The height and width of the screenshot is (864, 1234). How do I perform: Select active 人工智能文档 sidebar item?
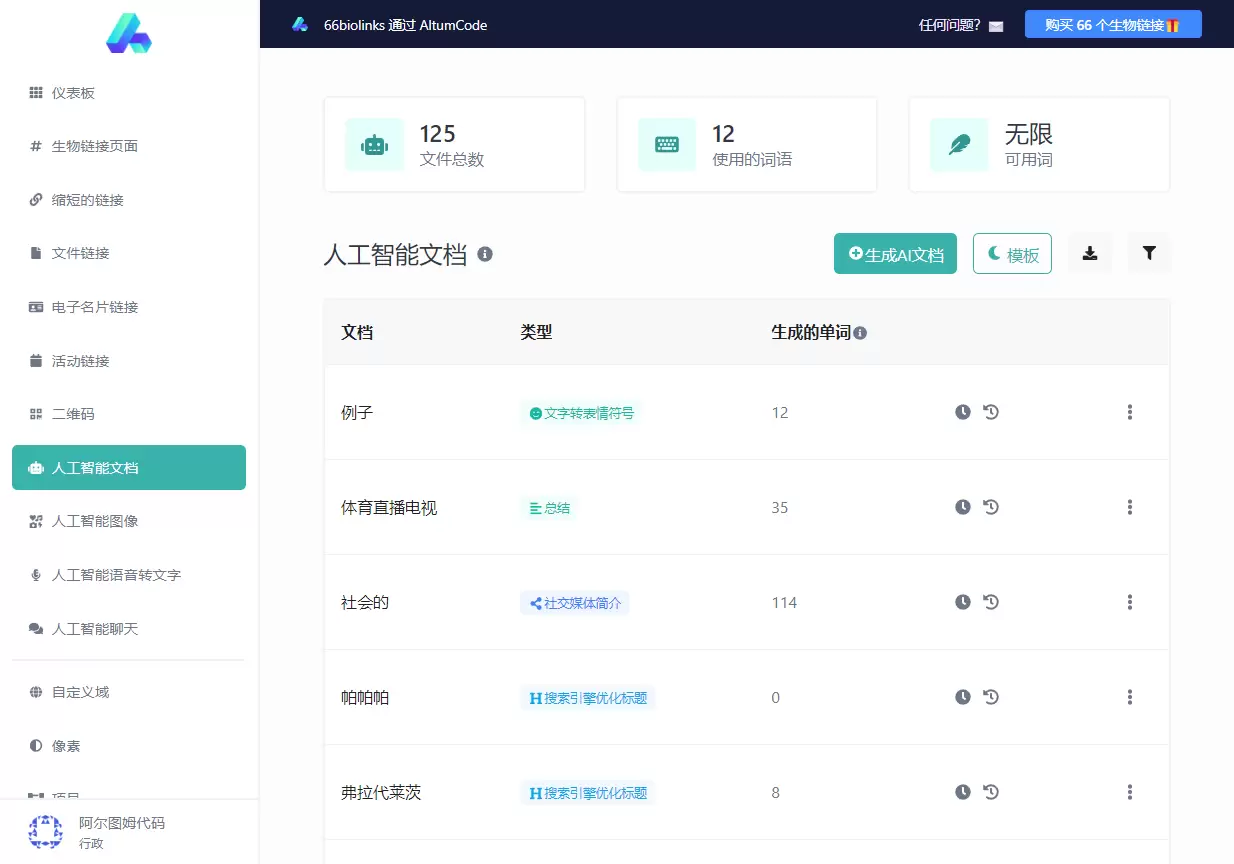coord(129,468)
